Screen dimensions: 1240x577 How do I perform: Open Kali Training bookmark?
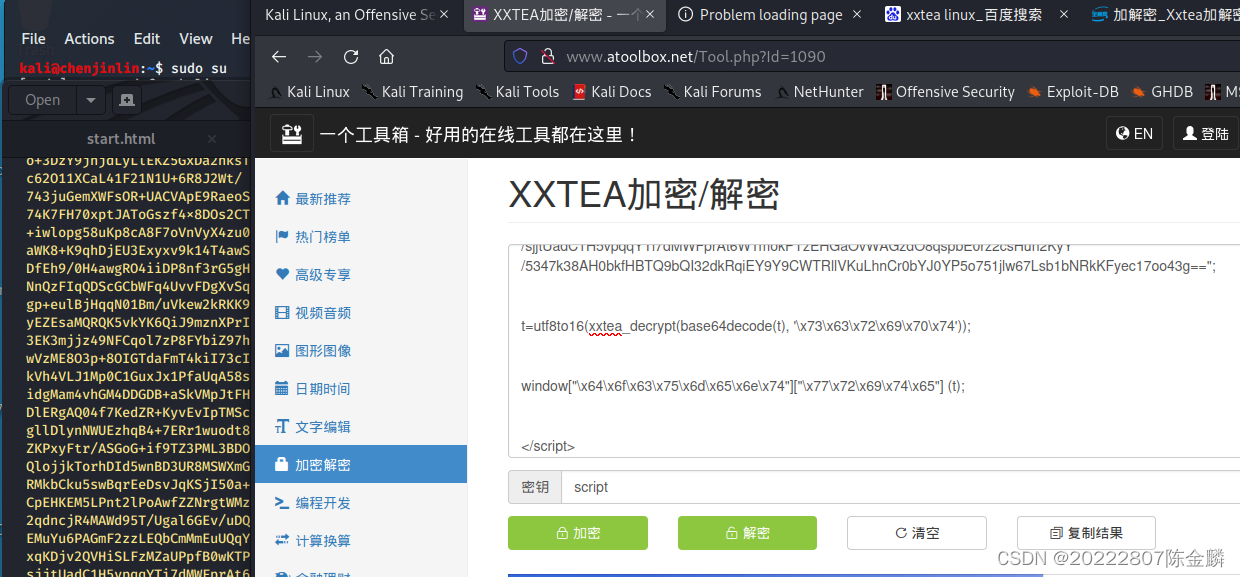pyautogui.click(x=412, y=92)
